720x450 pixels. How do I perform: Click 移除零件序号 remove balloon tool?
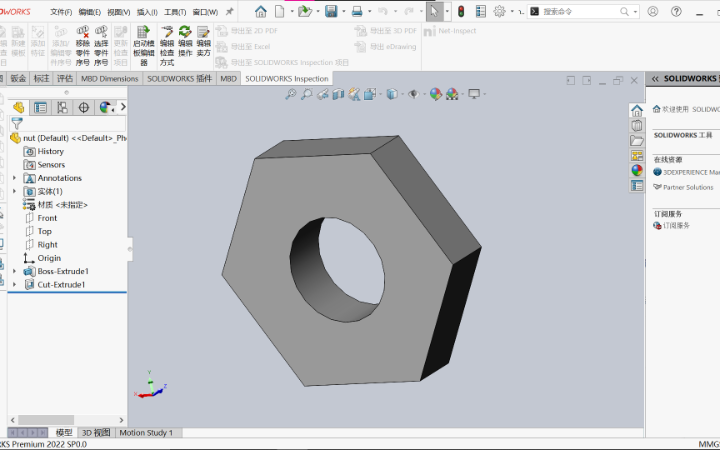coord(83,46)
